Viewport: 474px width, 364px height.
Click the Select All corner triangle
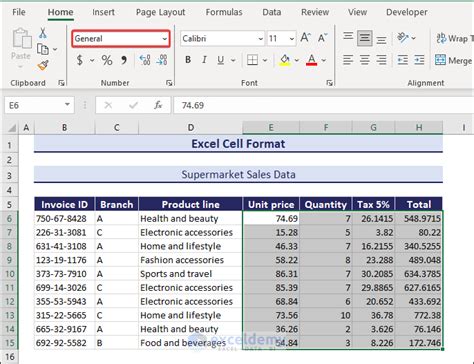(x=12, y=128)
